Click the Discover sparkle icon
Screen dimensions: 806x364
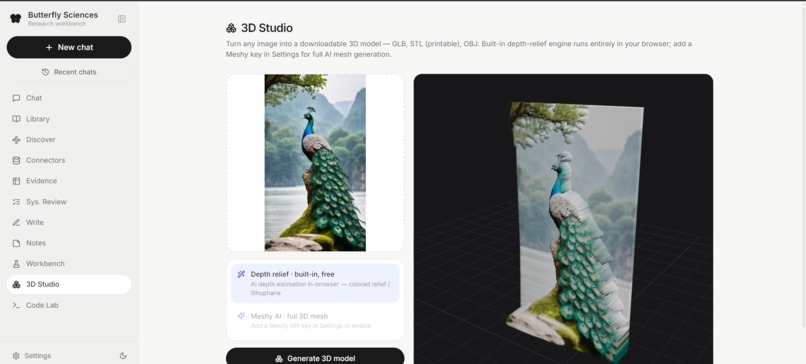point(16,139)
